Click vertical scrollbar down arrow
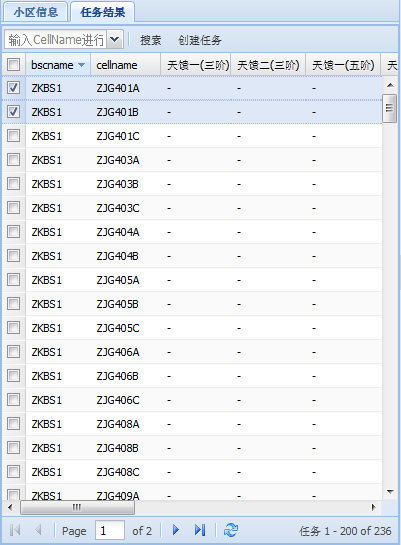 point(390,491)
